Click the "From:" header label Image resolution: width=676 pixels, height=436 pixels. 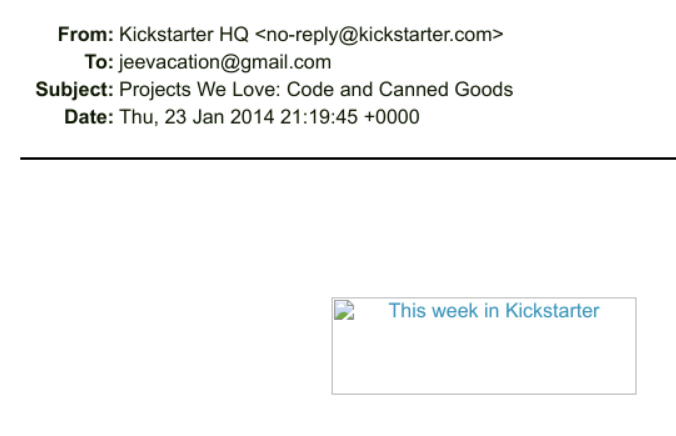pos(85,35)
